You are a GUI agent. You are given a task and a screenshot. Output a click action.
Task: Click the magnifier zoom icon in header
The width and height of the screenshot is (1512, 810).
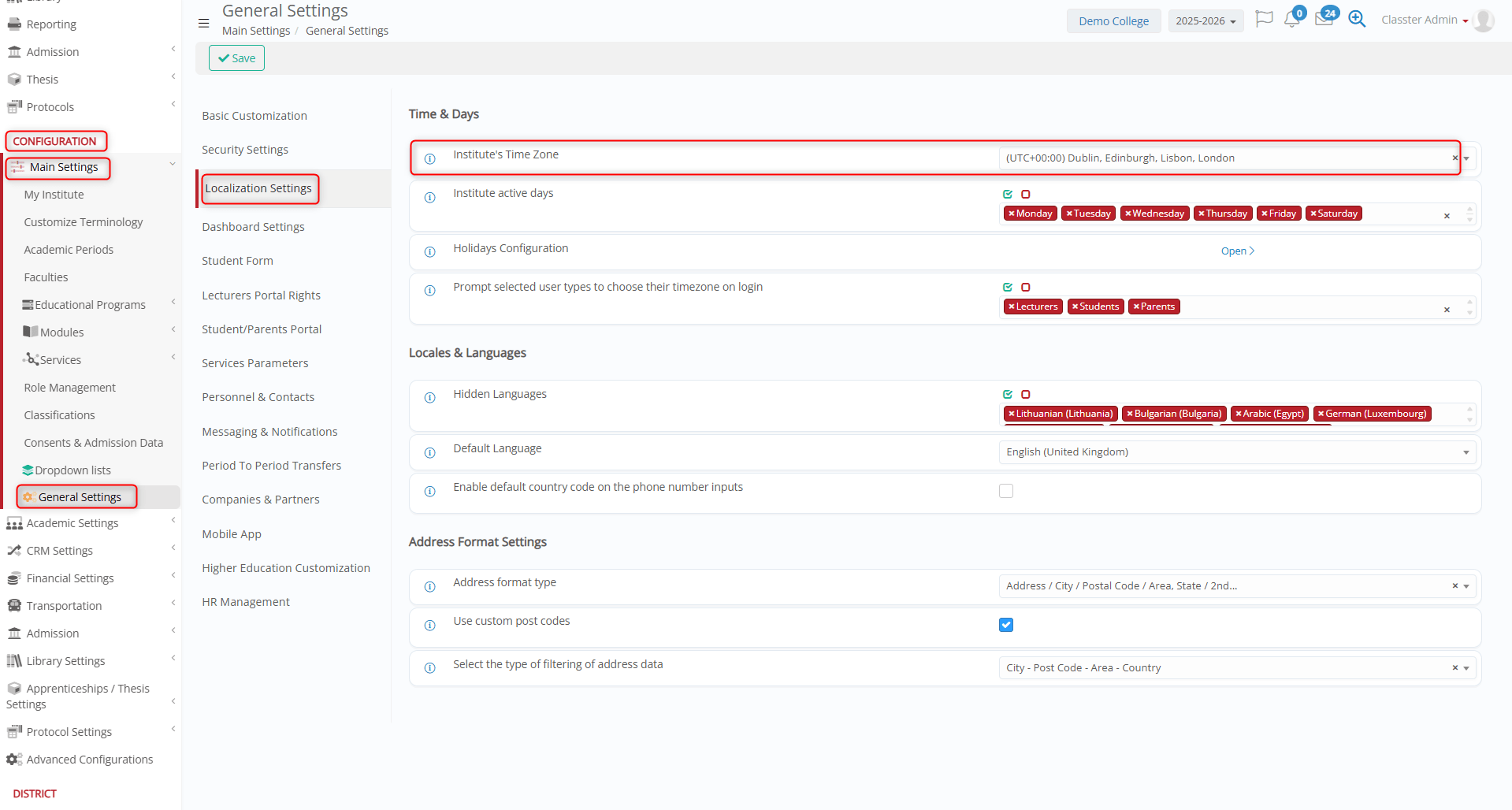[x=1357, y=19]
